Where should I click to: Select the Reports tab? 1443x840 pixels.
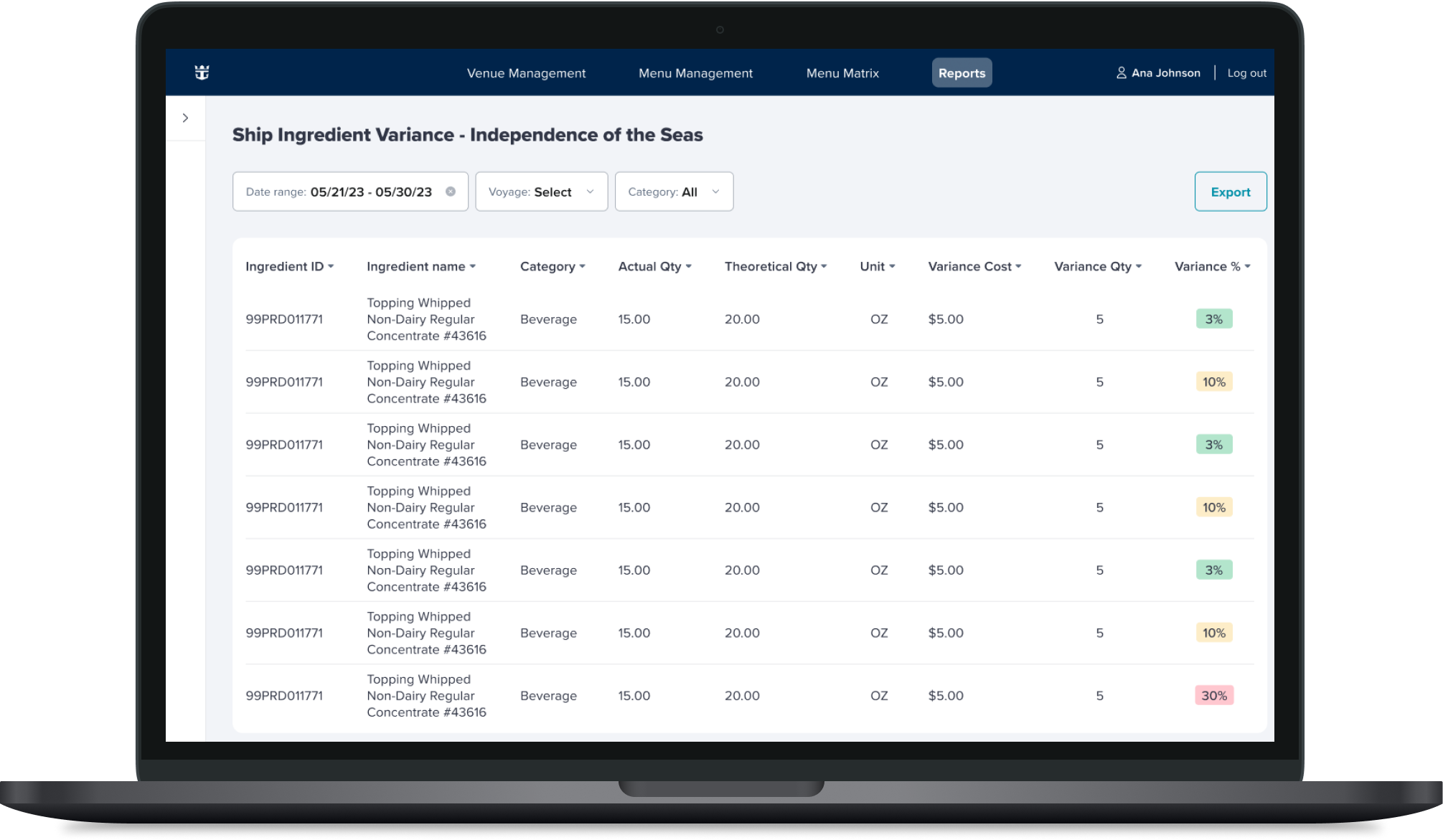coord(962,73)
